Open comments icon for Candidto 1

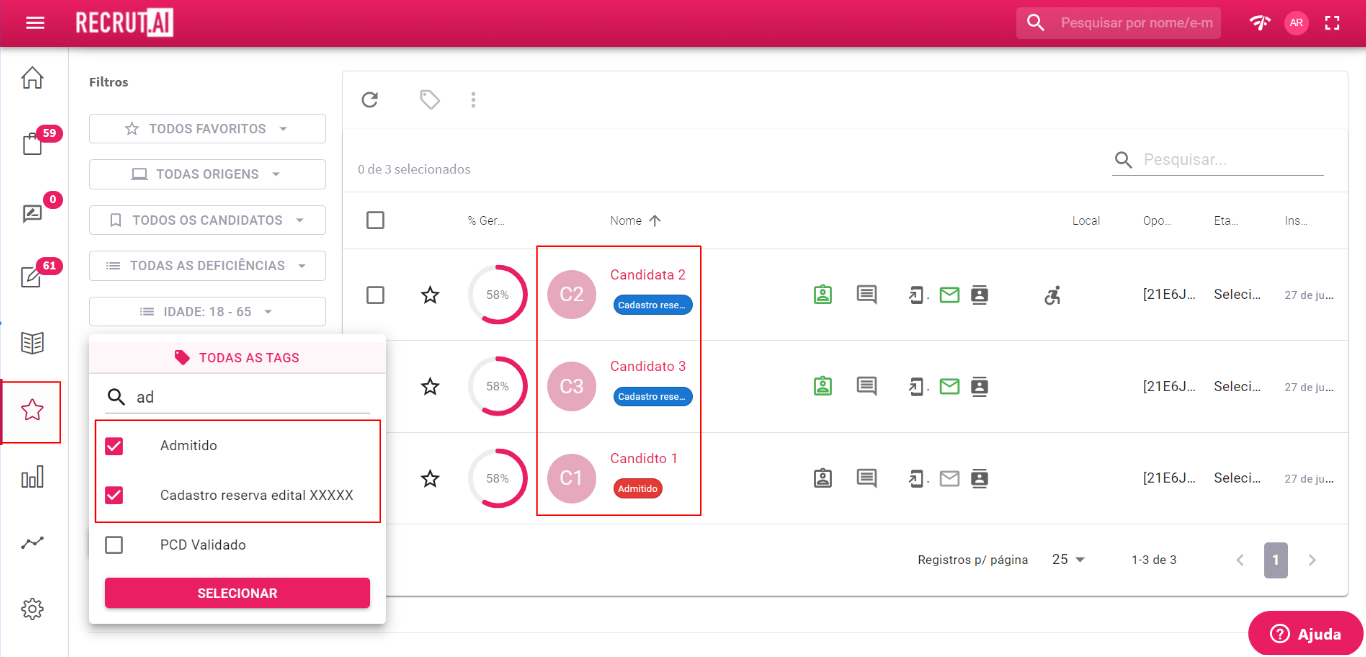click(x=867, y=478)
